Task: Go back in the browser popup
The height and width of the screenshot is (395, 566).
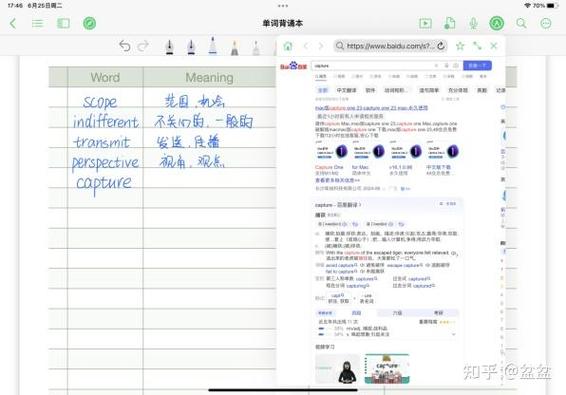Action: pos(306,46)
